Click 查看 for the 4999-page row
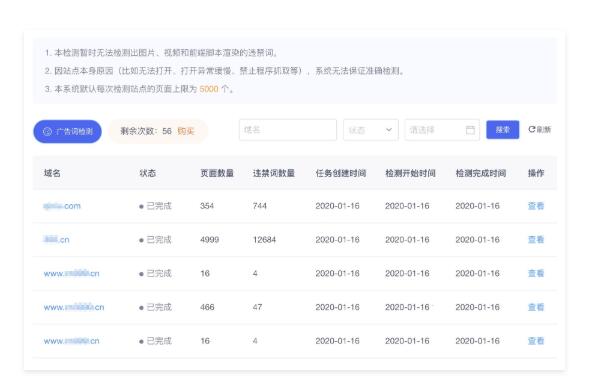The height and width of the screenshot is (385, 594). click(x=536, y=239)
